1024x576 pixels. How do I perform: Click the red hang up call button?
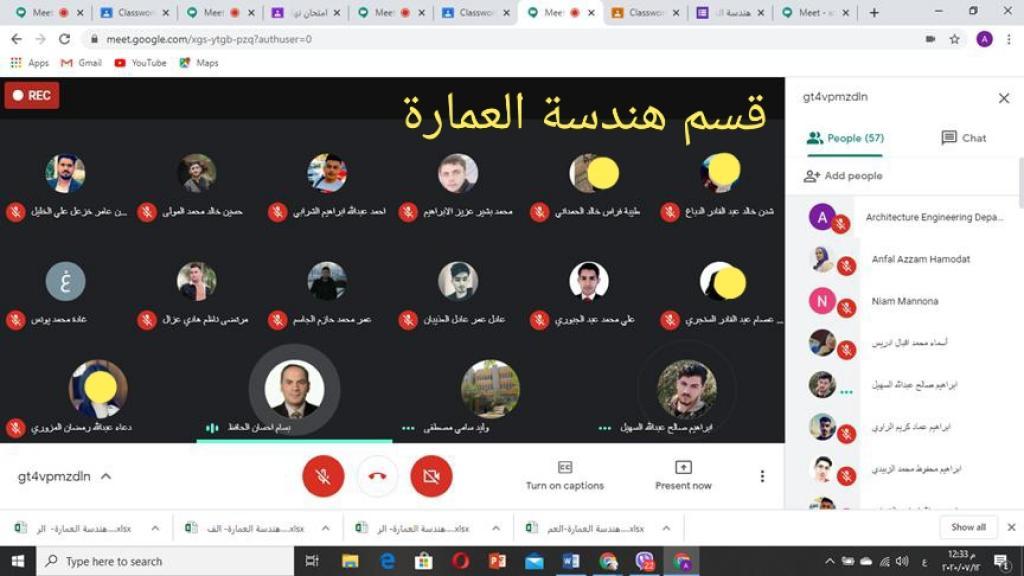pyautogui.click(x=377, y=476)
